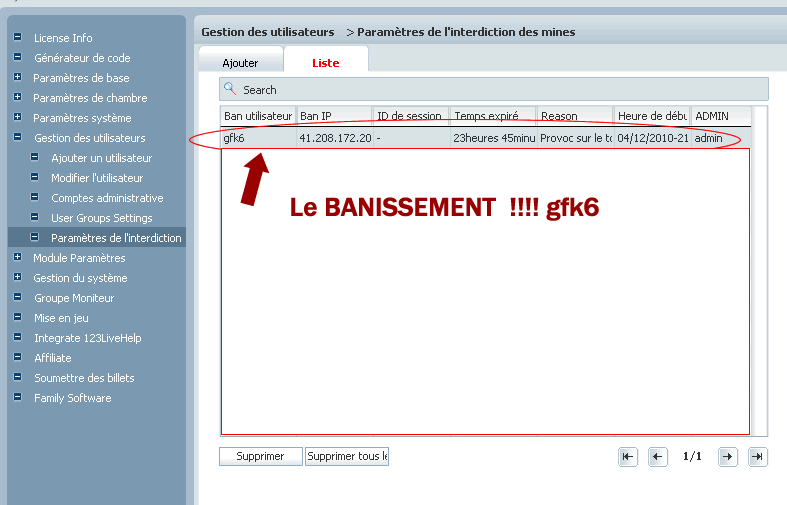This screenshot has height=505, width=787.
Task: Select the Liste tab
Action: pos(325,63)
